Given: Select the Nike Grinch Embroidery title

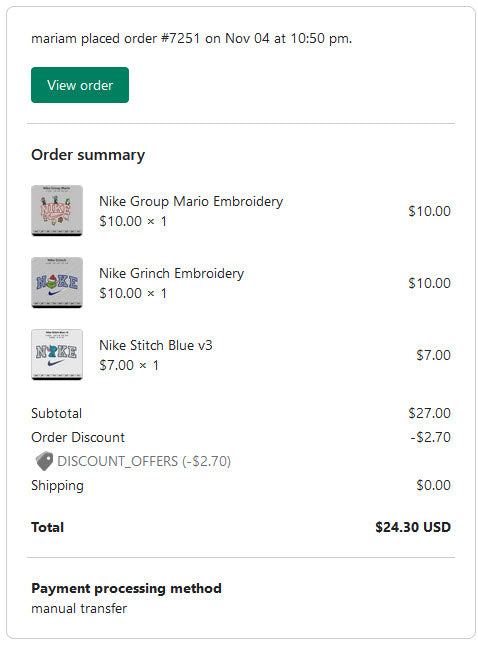Looking at the screenshot, I should pos(171,273).
